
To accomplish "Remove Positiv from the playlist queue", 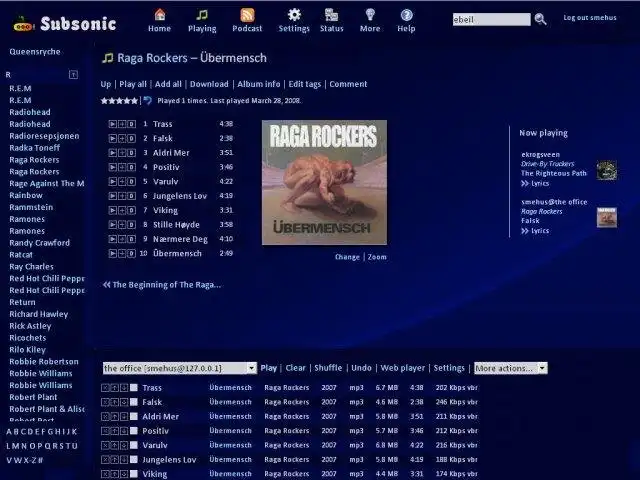I will click(x=105, y=431).
